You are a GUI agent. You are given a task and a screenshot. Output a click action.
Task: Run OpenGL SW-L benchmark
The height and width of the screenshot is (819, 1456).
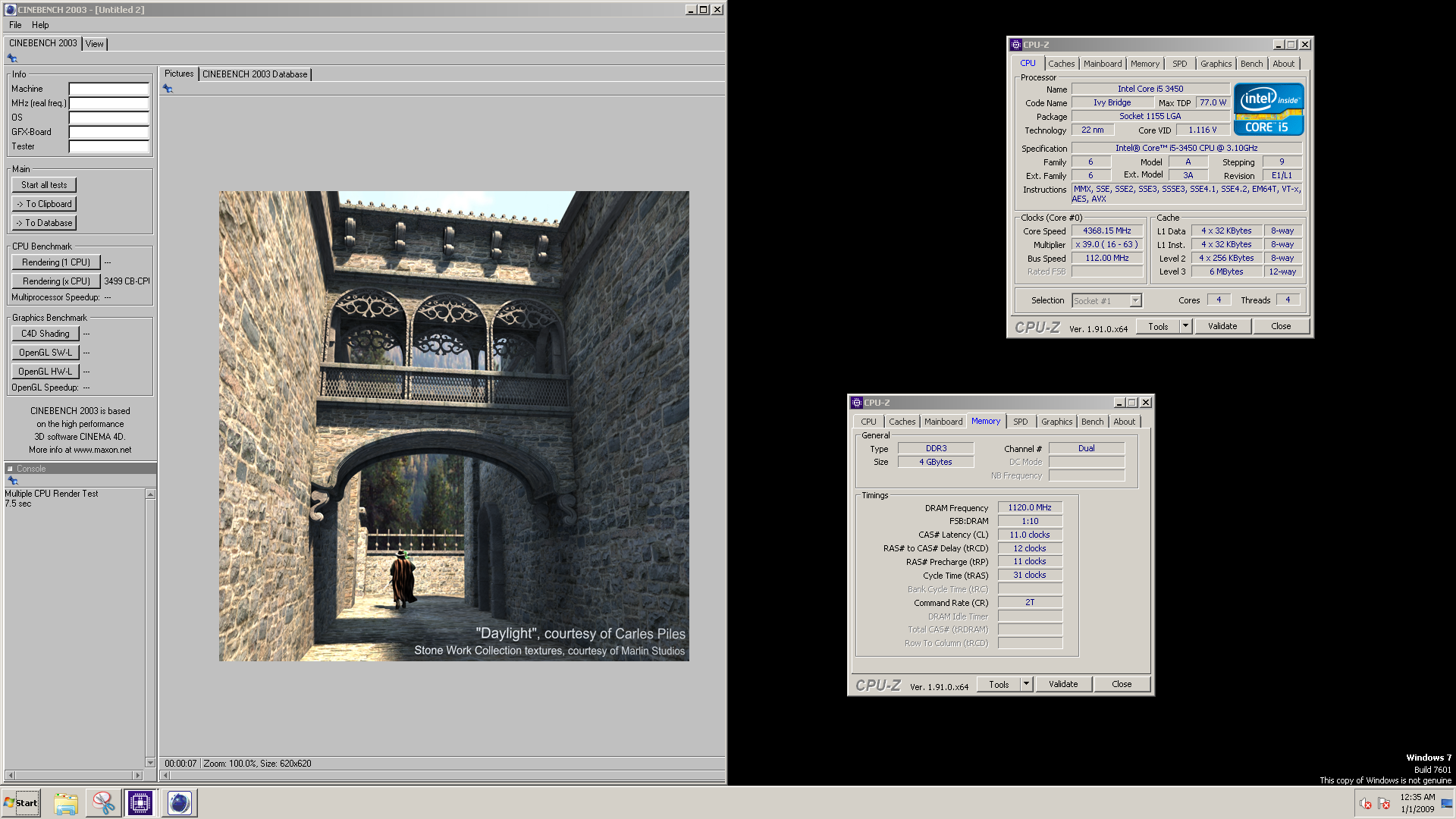[x=45, y=353]
